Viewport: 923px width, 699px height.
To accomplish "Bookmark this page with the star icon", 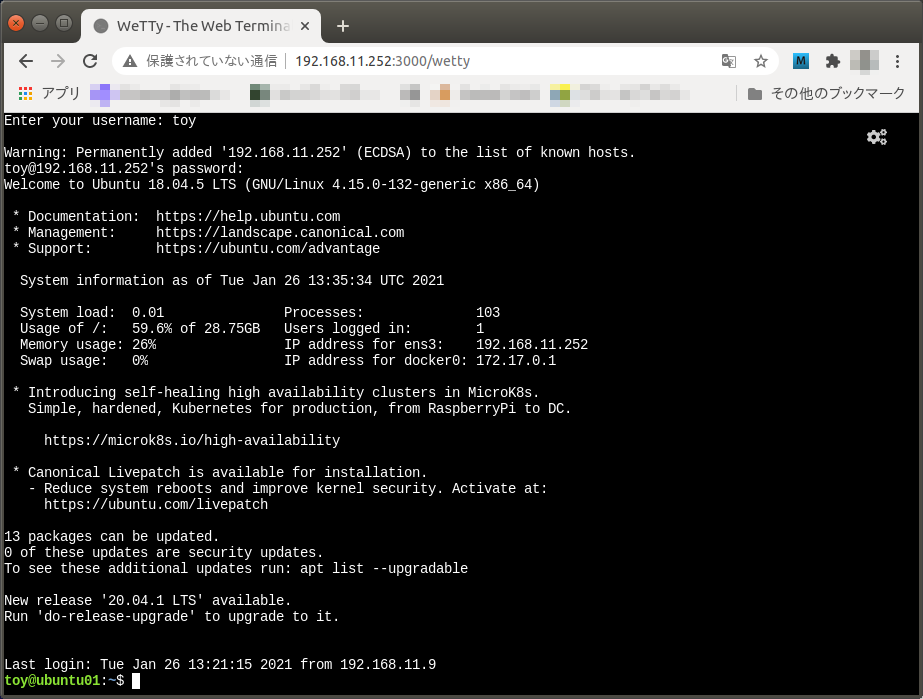I will tap(761, 61).
